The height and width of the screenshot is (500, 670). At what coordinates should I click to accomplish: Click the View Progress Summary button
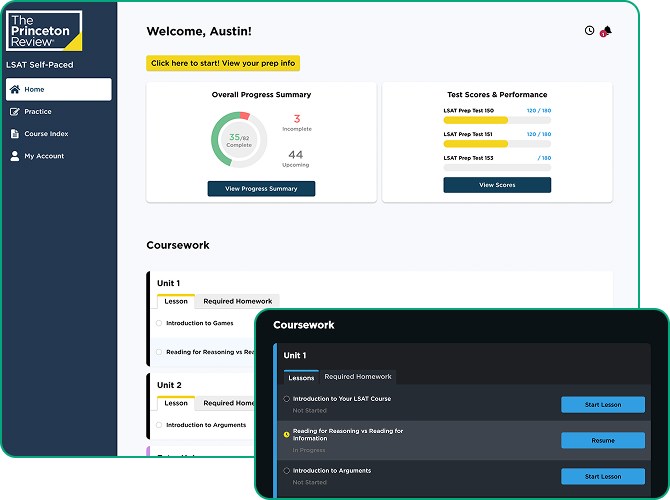point(261,189)
